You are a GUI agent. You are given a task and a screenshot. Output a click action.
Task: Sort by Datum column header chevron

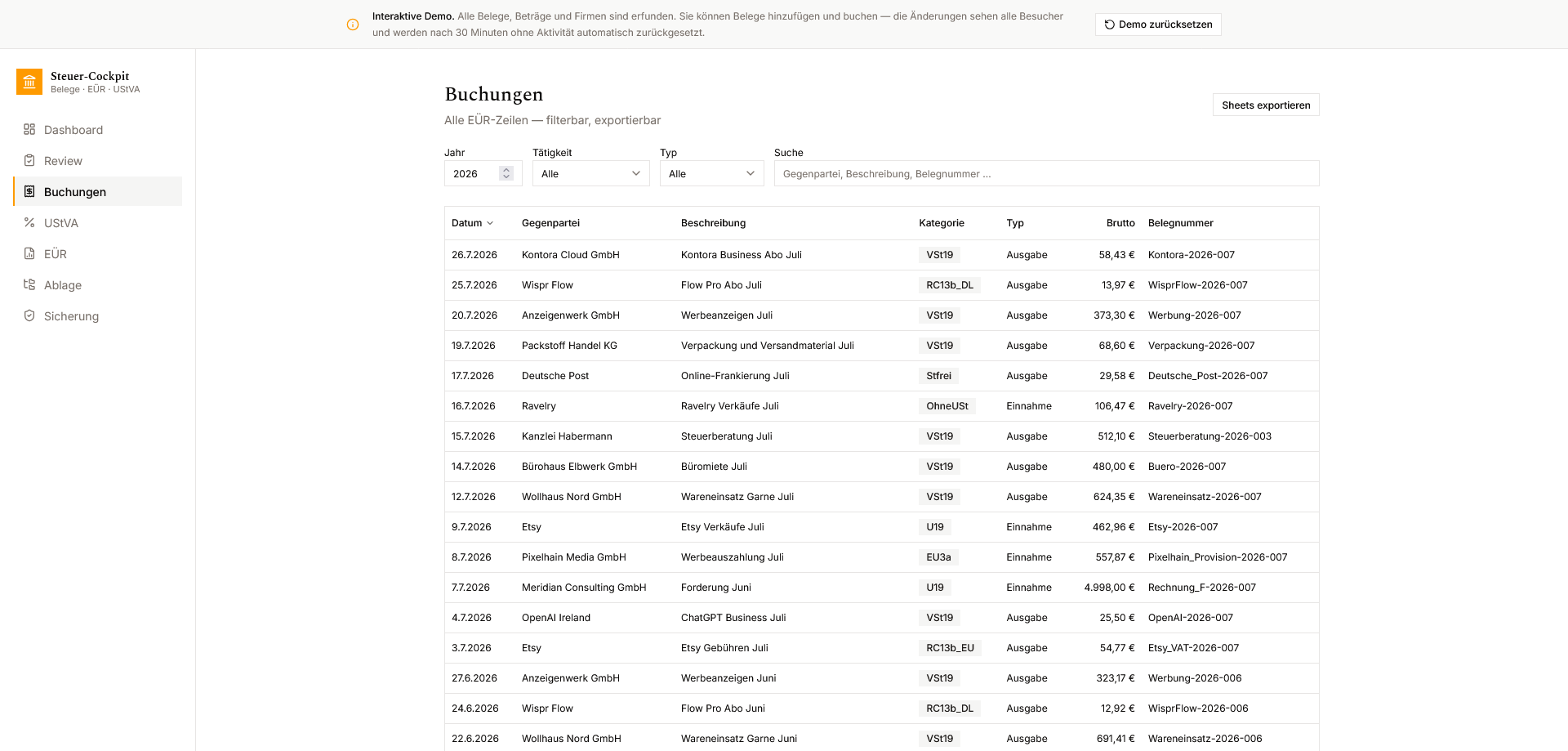click(x=490, y=223)
